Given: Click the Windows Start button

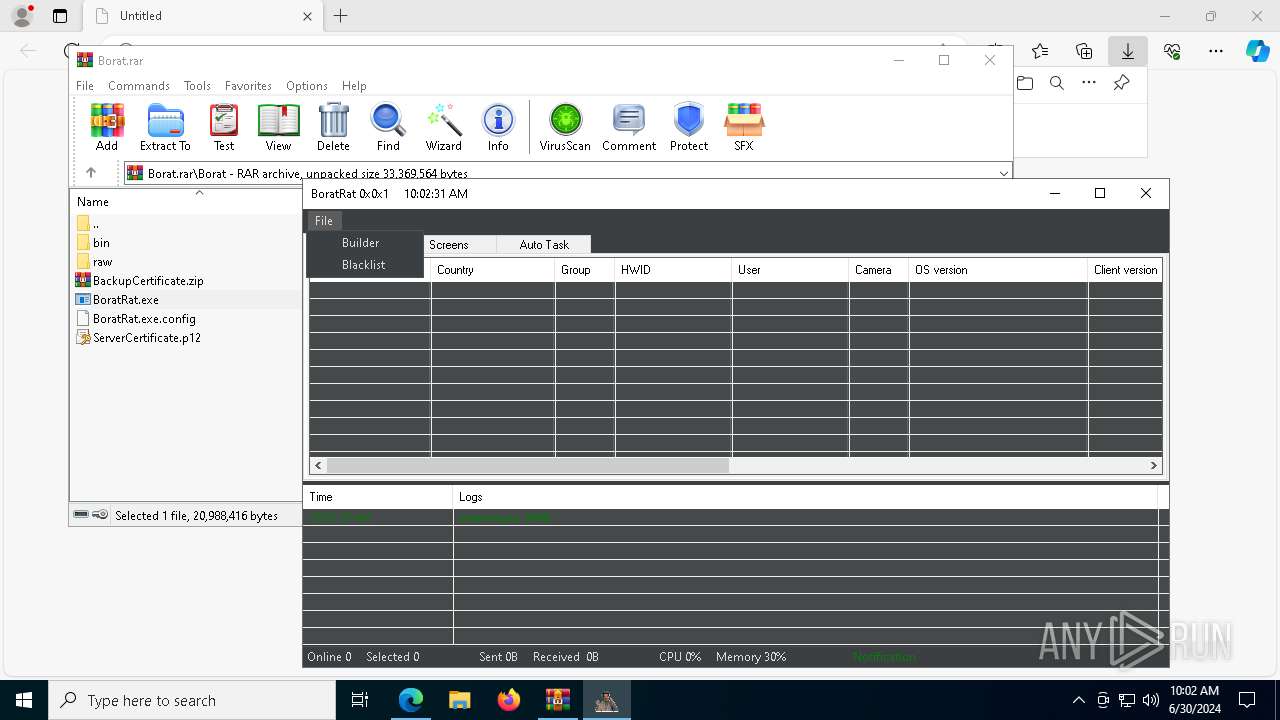Looking at the screenshot, I should pos(24,700).
